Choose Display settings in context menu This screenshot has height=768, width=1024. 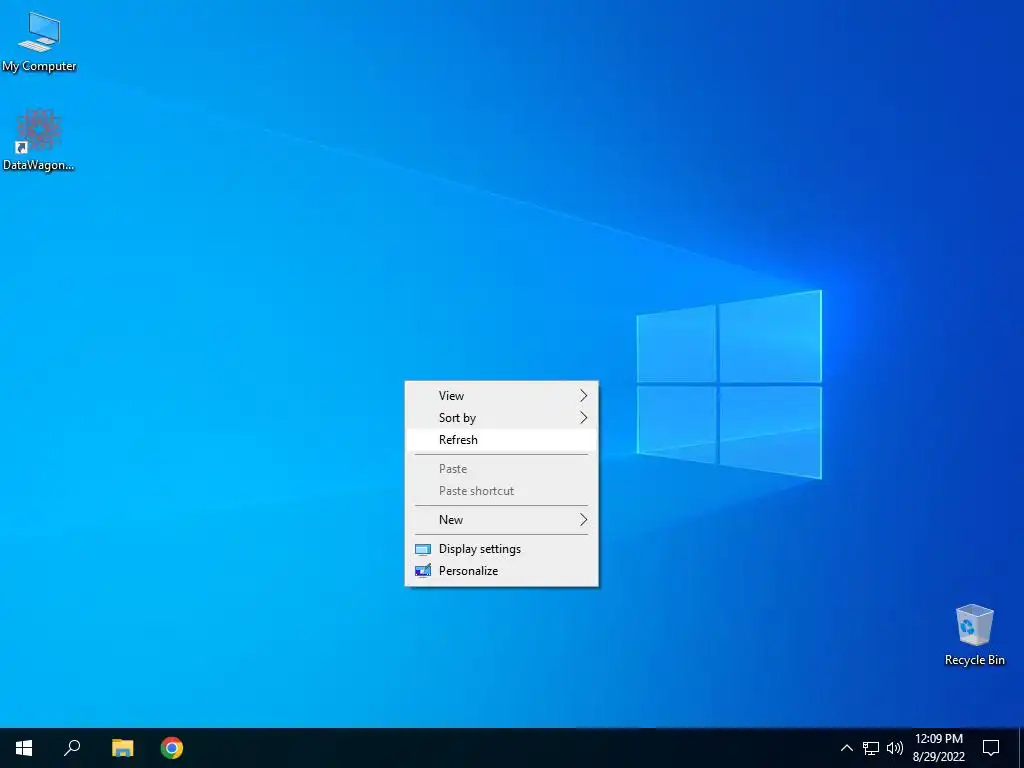502,549
